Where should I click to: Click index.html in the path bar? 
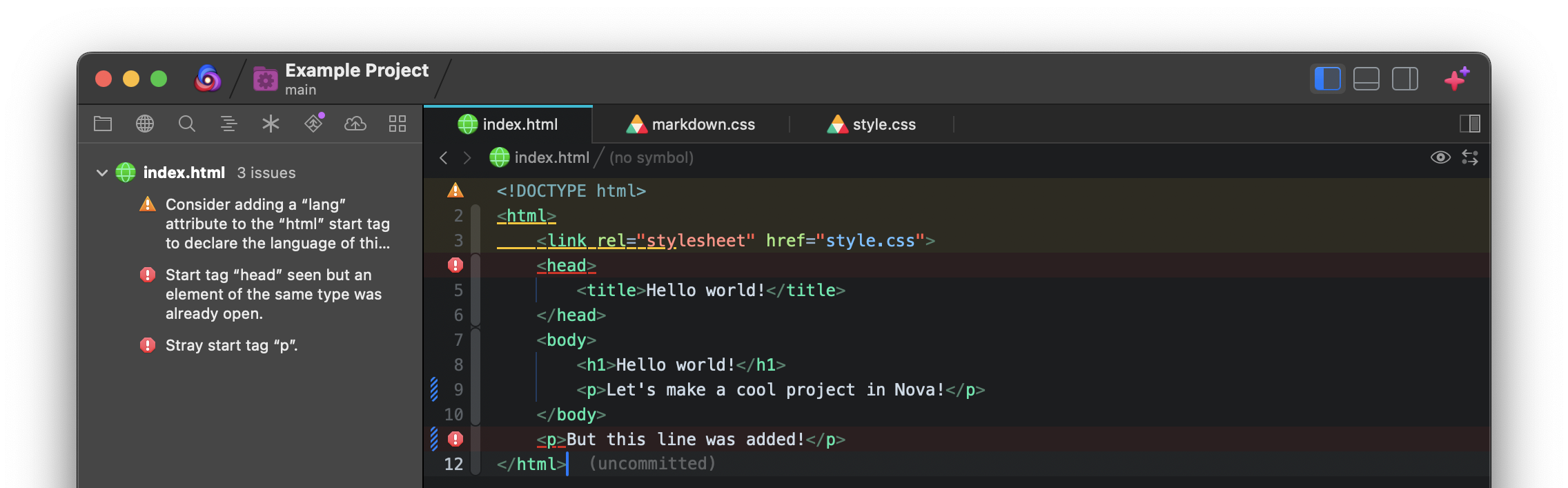point(540,158)
